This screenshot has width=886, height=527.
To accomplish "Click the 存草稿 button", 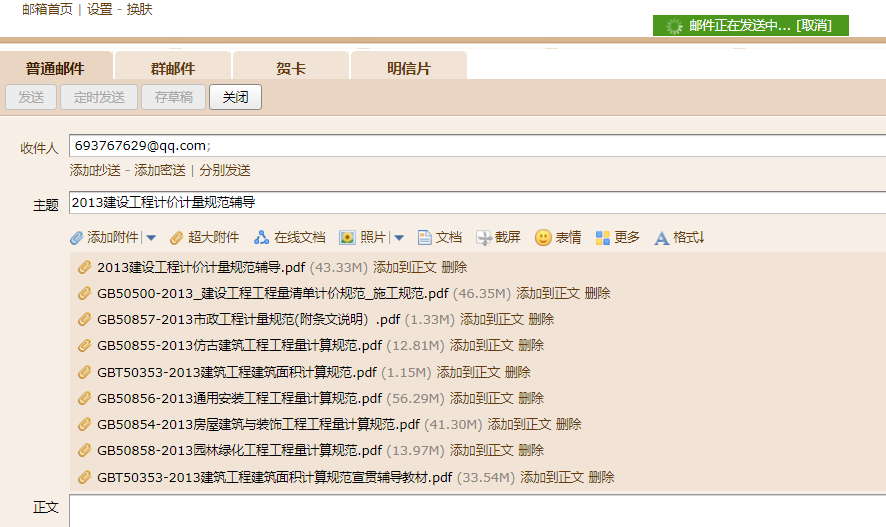I will tap(173, 97).
